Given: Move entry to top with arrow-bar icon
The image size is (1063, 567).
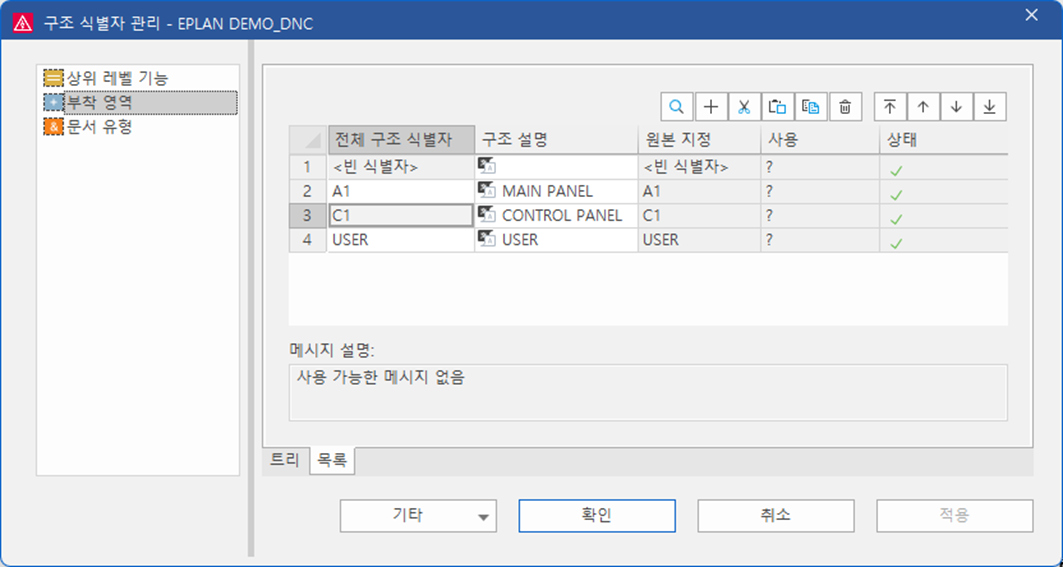Looking at the screenshot, I should (889, 107).
